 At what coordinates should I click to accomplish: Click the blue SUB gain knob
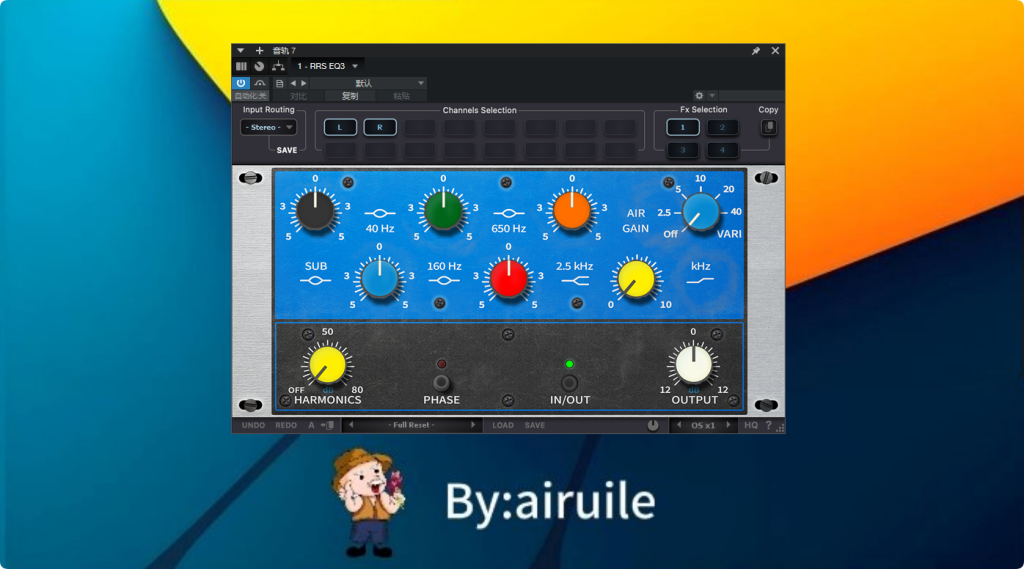click(379, 278)
